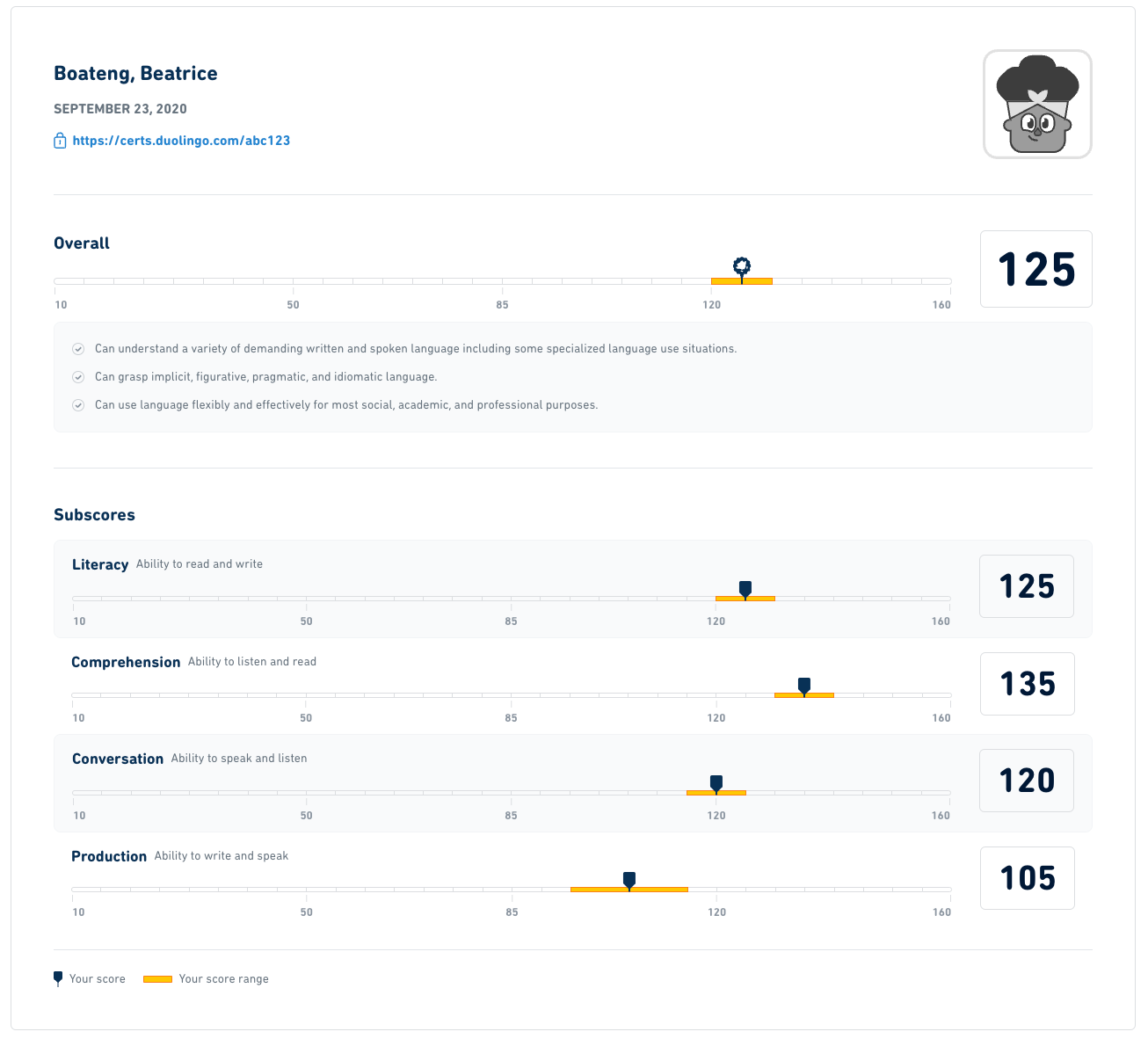The width and height of the screenshot is (1148, 1039).
Task: Open the certs.duolingo.com/abc123 link
Action: [181, 141]
